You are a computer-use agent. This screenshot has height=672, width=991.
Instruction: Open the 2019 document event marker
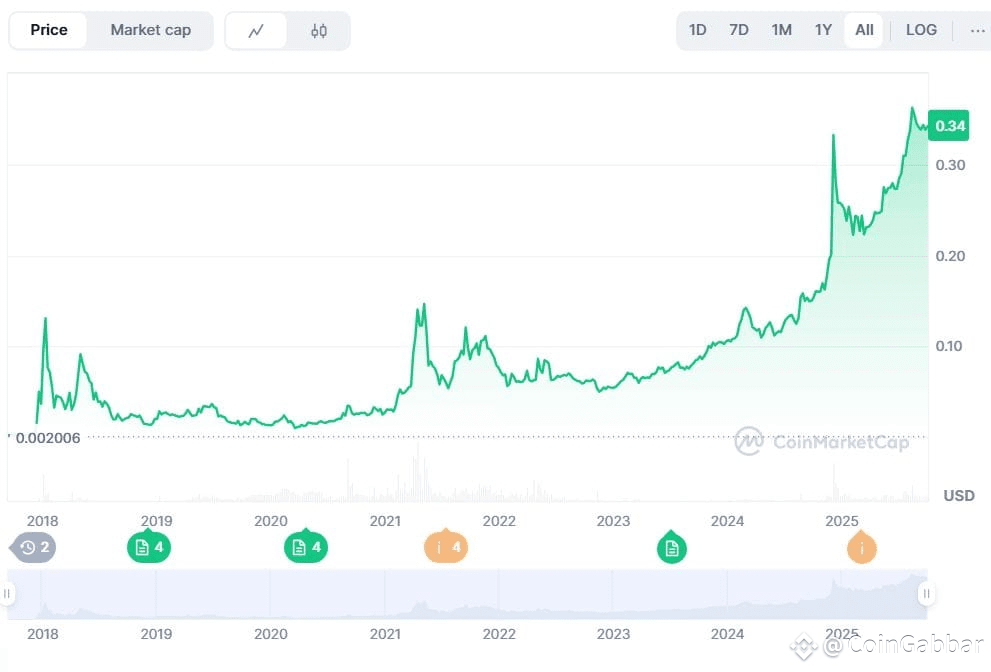pyautogui.click(x=149, y=547)
